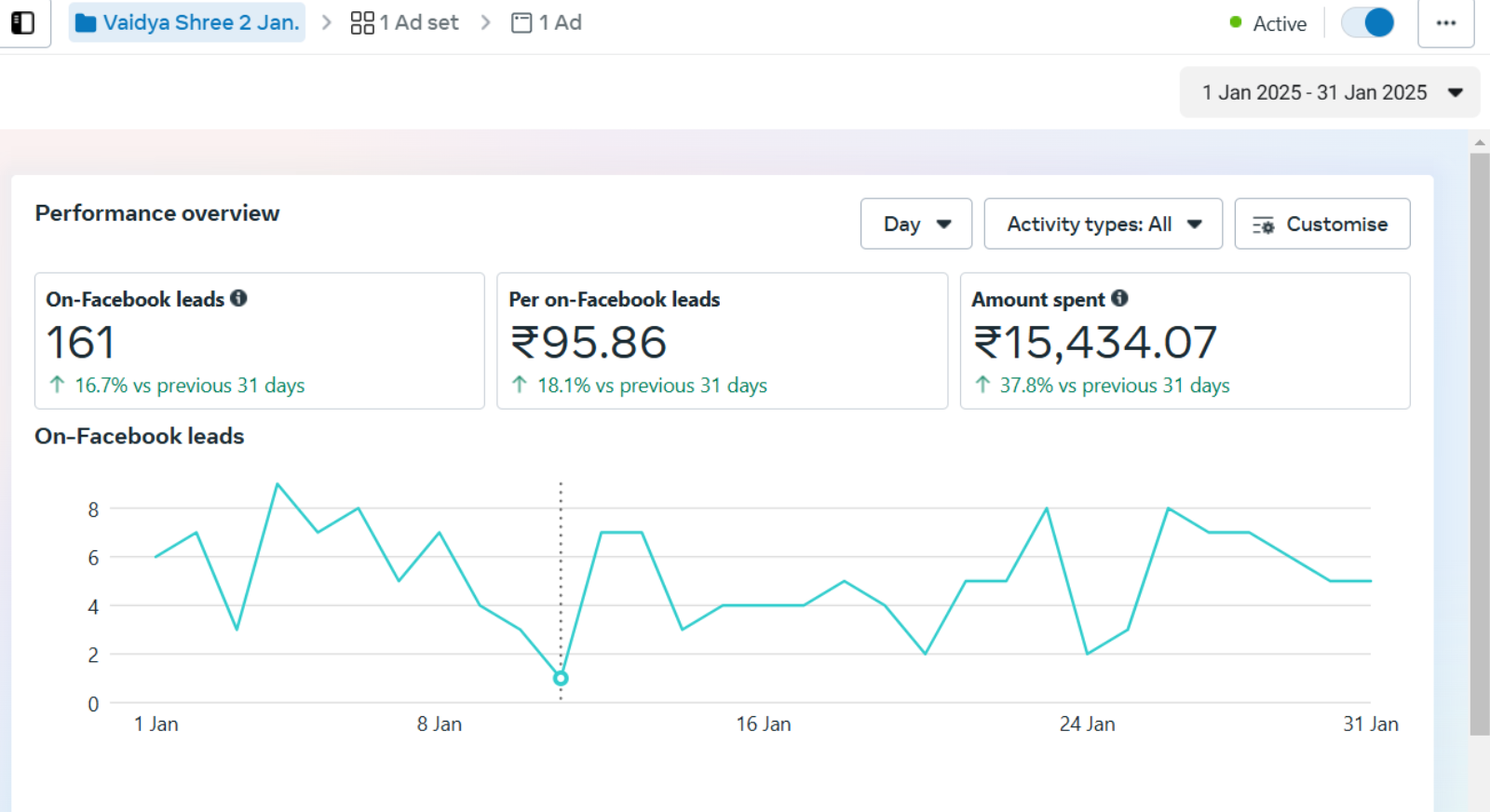This screenshot has width=1490, height=812.
Task: Select the On-Facebook leads metric card
Action: tap(259, 341)
